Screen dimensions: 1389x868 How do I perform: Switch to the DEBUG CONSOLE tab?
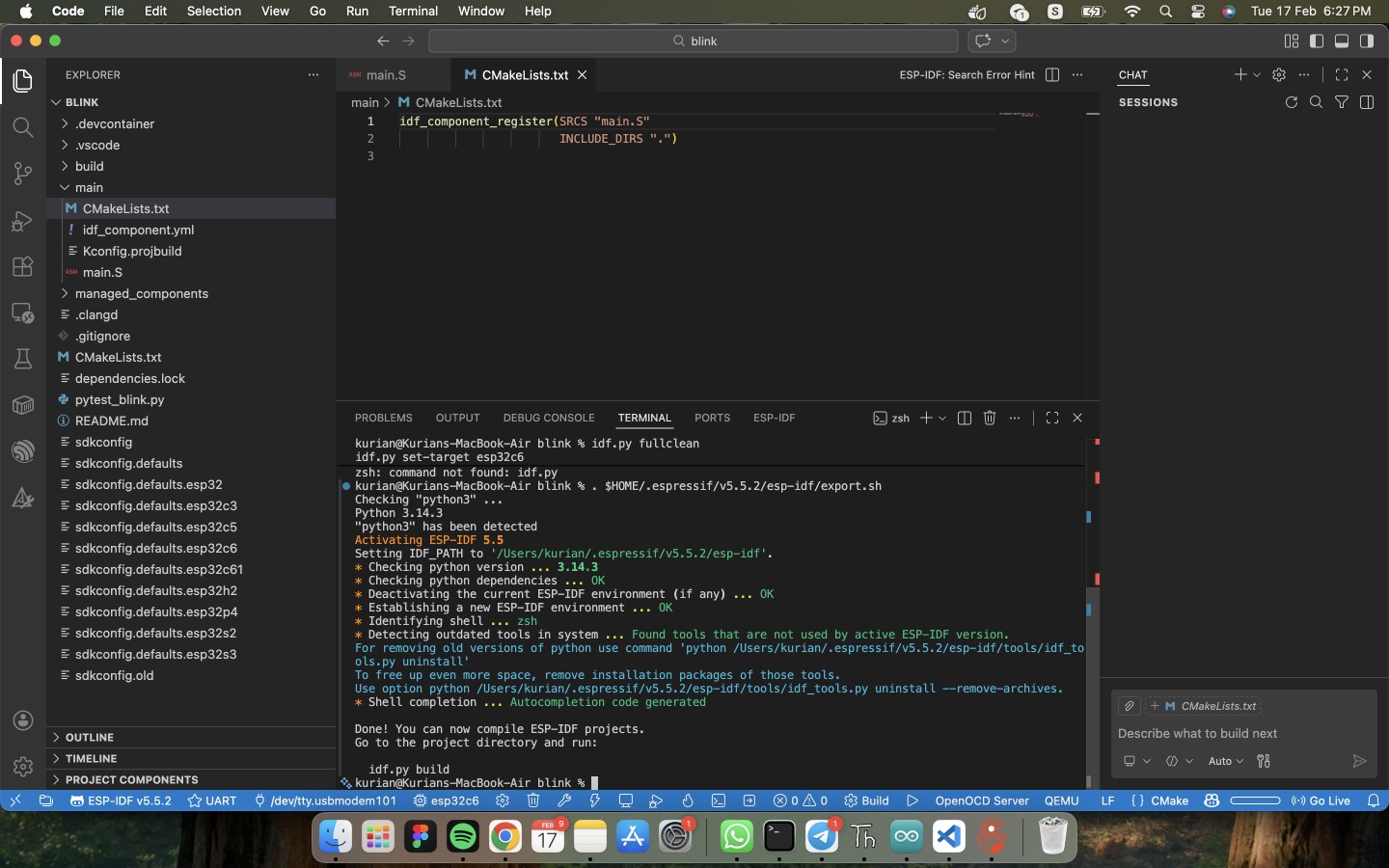click(x=548, y=418)
